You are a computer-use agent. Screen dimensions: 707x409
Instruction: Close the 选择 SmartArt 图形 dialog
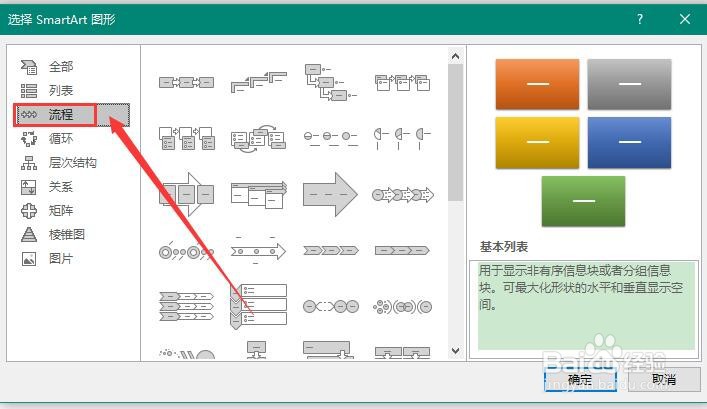pos(684,19)
